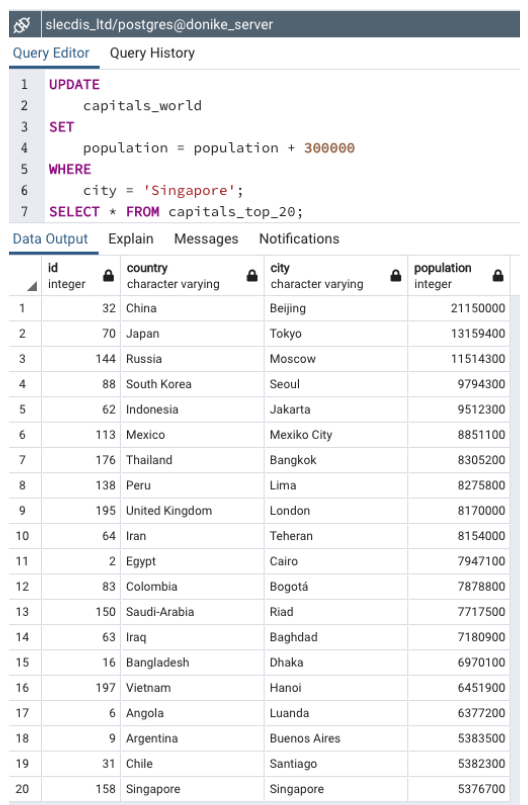Open the Explain tab
528x805 pixels.
(x=130, y=239)
